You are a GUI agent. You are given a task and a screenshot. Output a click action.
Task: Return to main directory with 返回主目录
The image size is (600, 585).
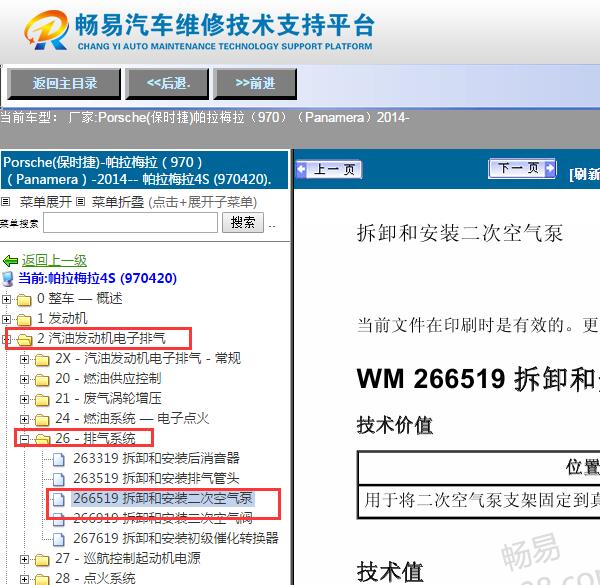click(x=64, y=83)
